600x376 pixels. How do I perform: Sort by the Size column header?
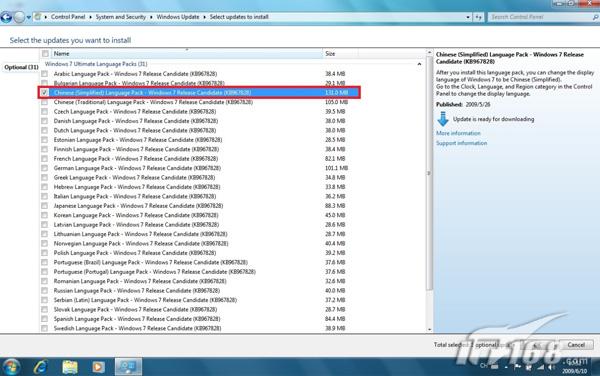[x=341, y=54]
